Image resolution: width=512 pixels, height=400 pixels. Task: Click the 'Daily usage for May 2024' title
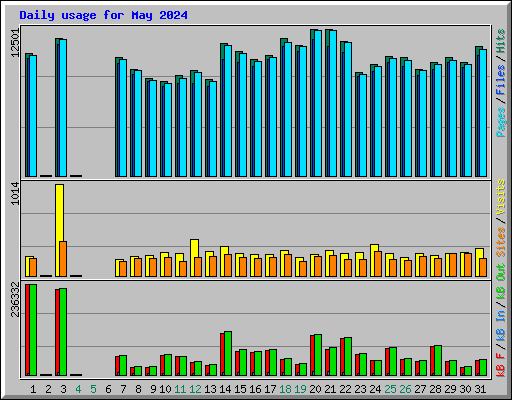pyautogui.click(x=103, y=15)
